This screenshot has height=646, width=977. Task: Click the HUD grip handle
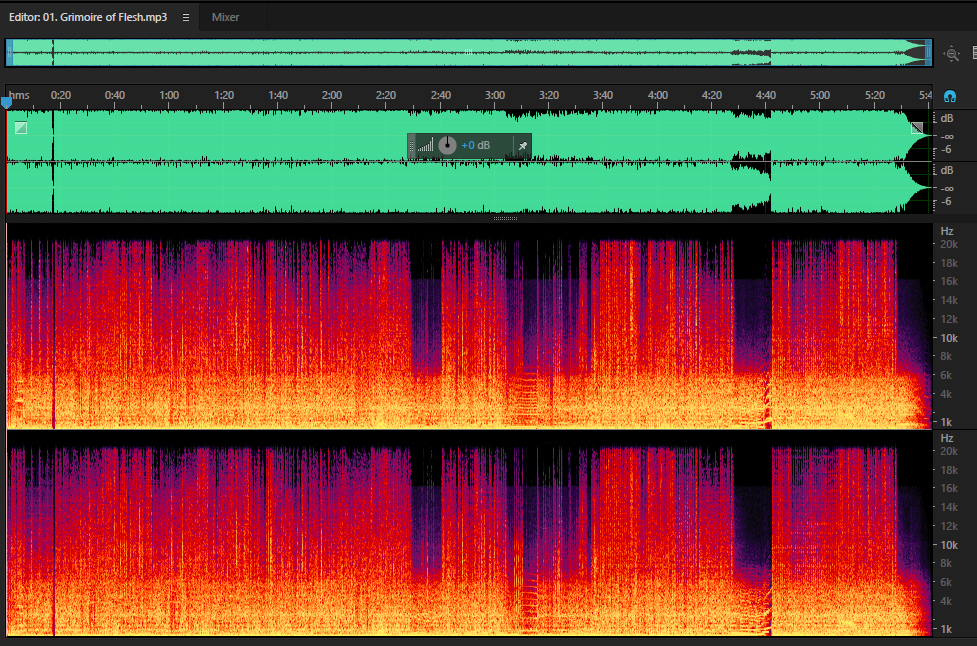pyautogui.click(x=411, y=146)
